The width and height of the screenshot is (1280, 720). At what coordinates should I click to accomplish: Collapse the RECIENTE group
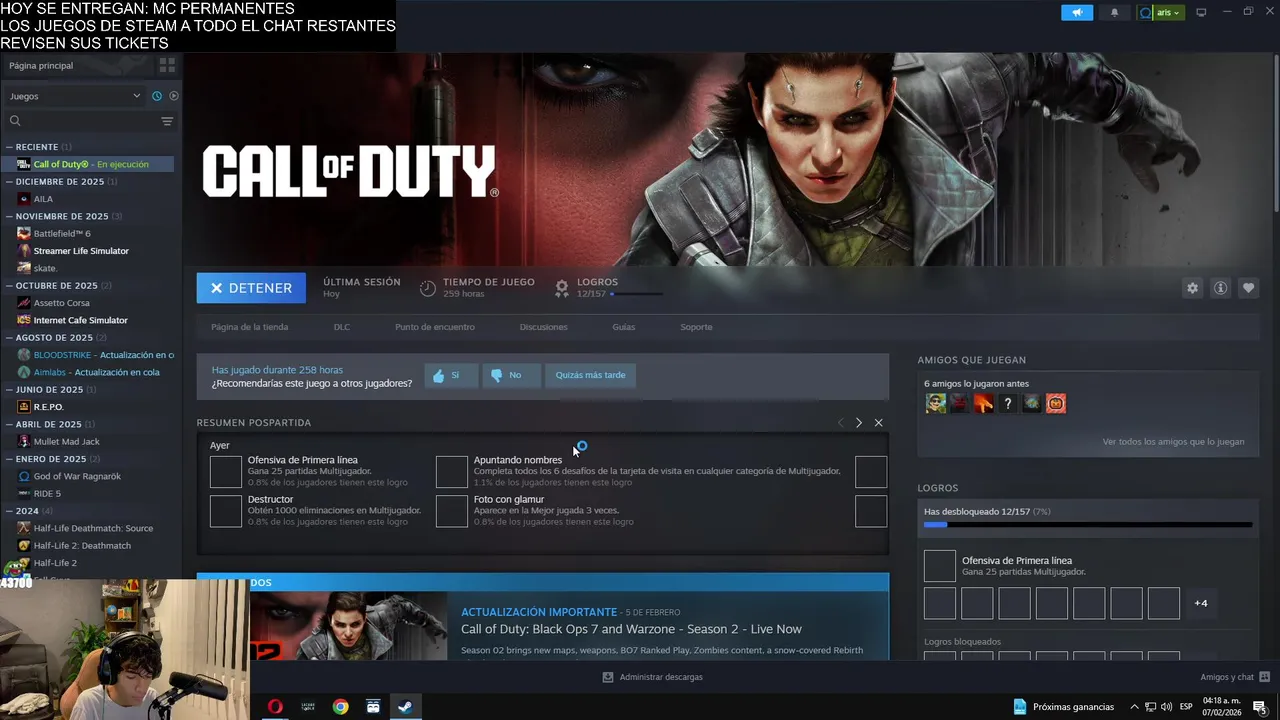[9, 147]
